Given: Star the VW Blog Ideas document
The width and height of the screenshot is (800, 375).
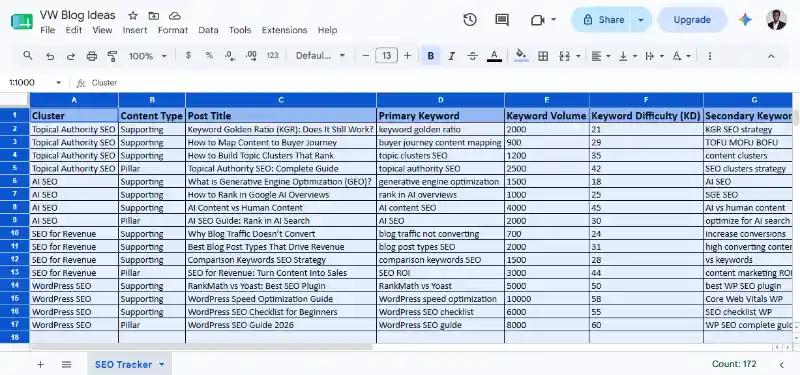Looking at the screenshot, I should coord(133,16).
